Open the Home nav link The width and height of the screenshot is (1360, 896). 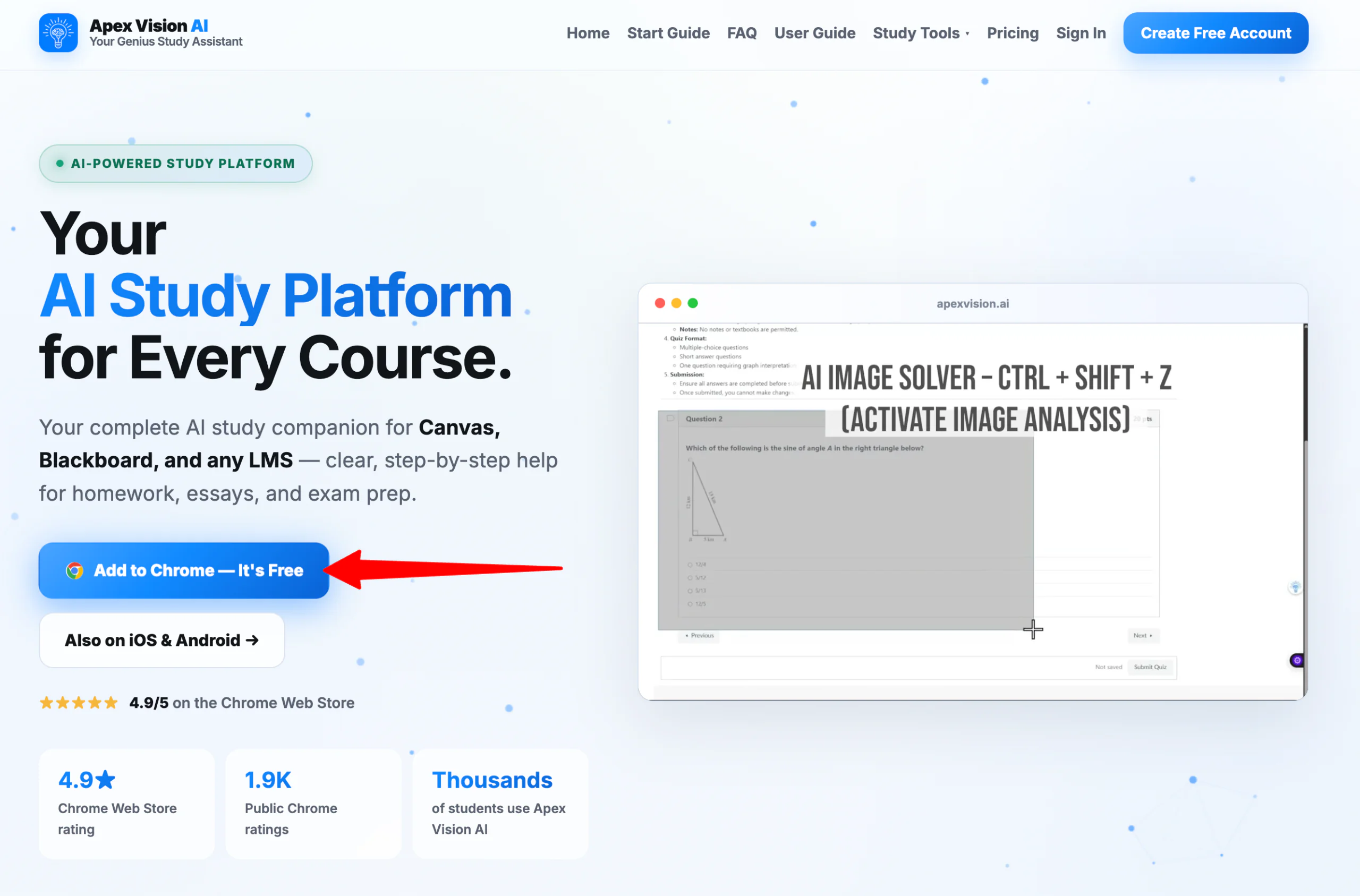pyautogui.click(x=588, y=33)
